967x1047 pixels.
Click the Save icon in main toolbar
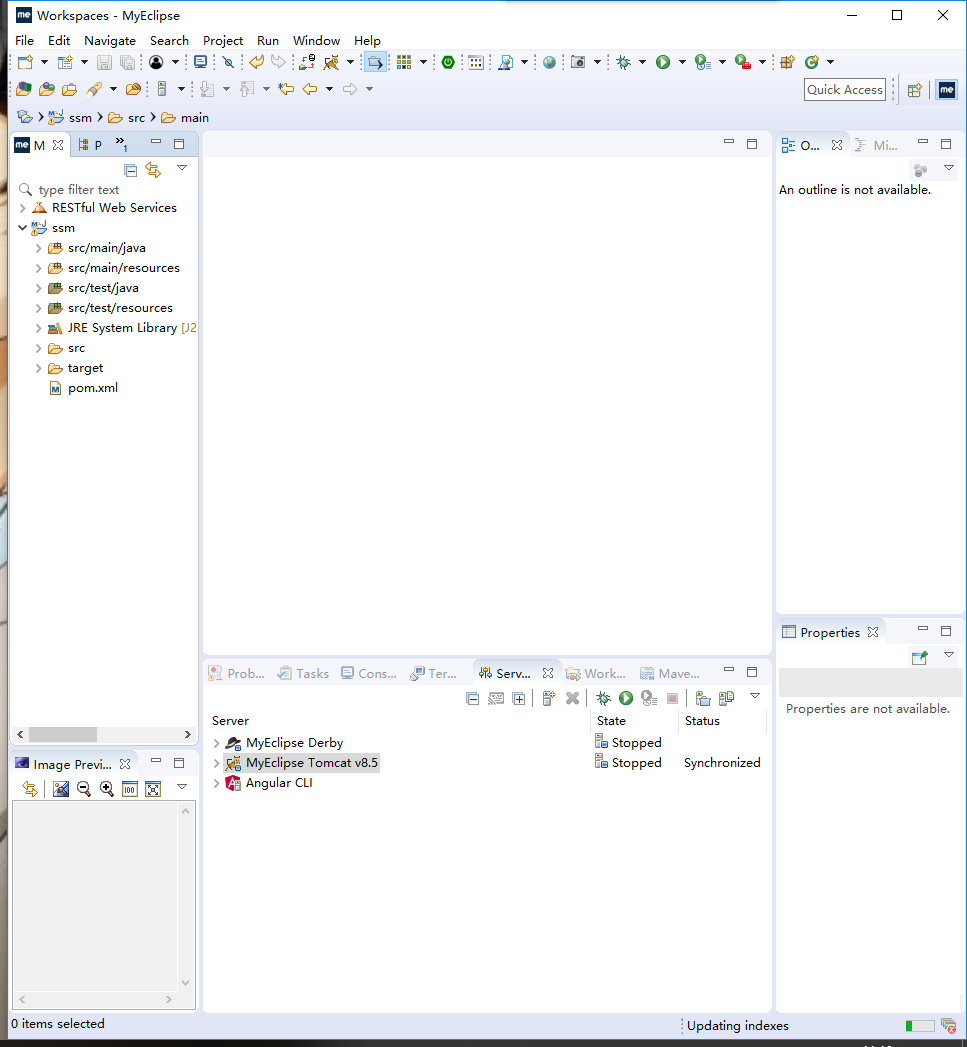[104, 62]
